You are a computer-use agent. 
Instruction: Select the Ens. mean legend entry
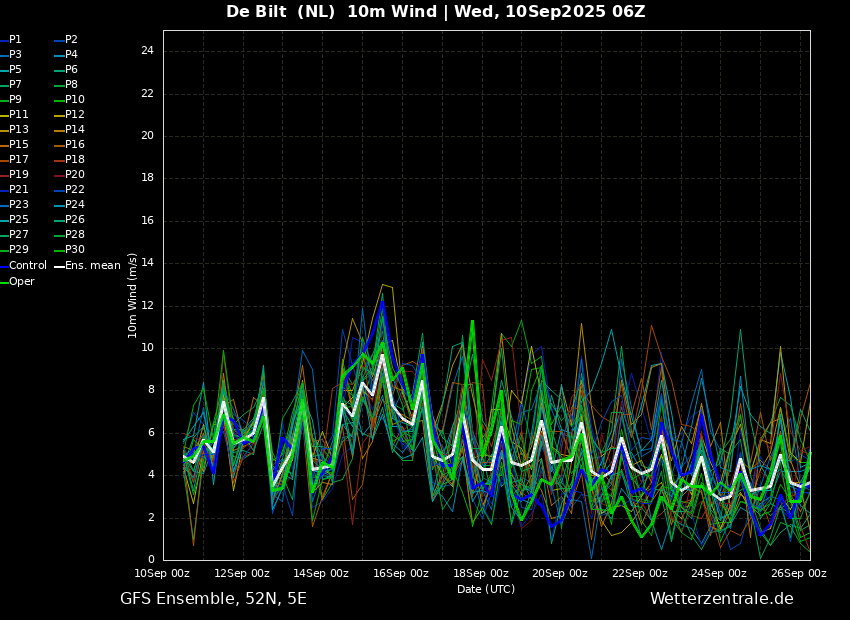coord(87,266)
